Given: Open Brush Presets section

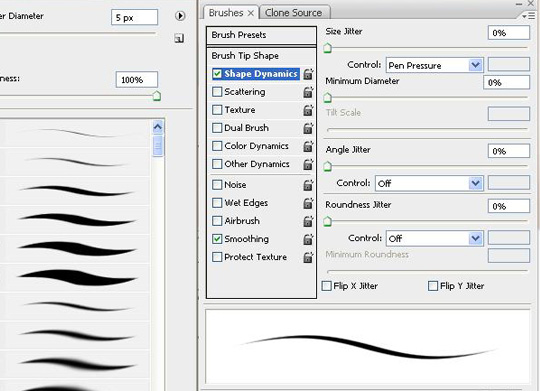Looking at the screenshot, I should [261, 35].
